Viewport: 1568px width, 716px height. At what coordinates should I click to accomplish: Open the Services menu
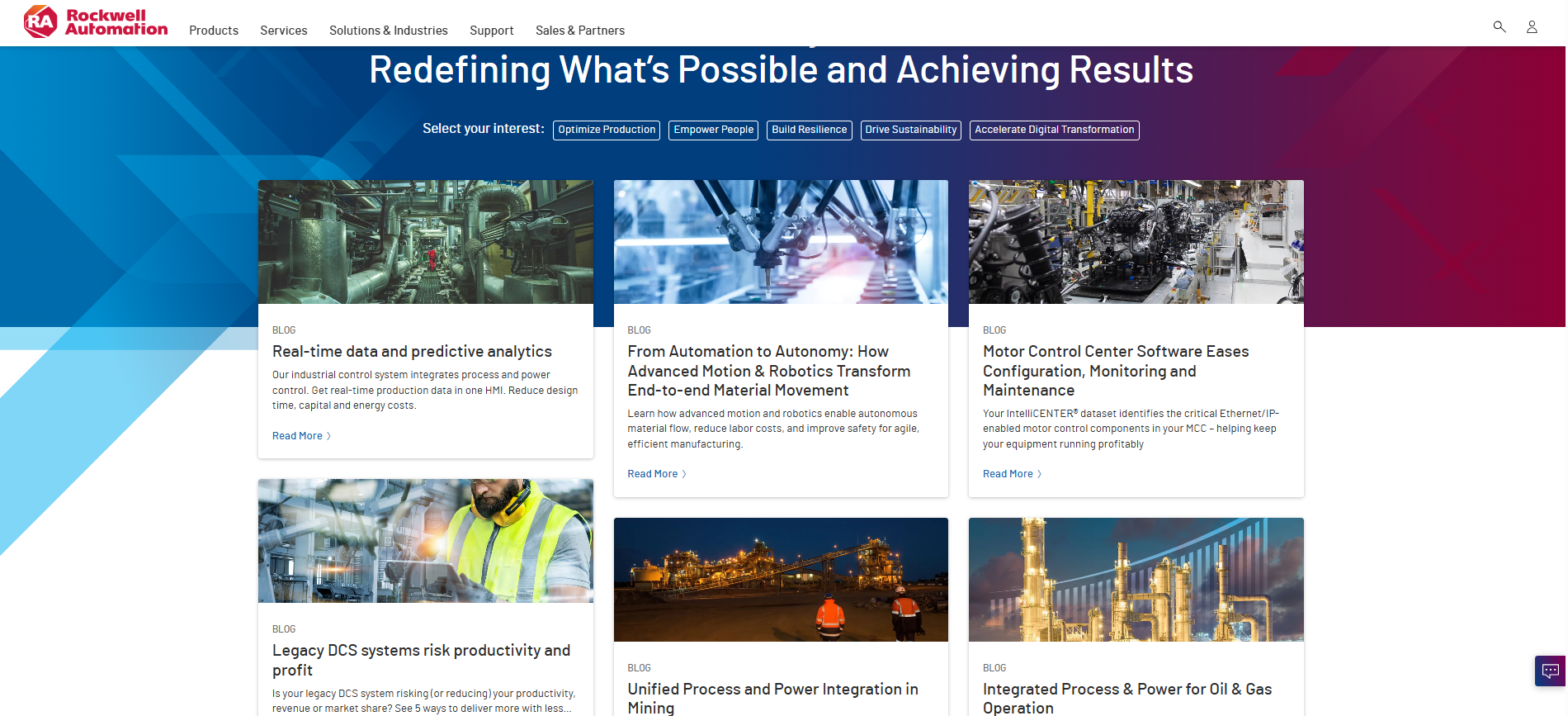[x=284, y=31]
